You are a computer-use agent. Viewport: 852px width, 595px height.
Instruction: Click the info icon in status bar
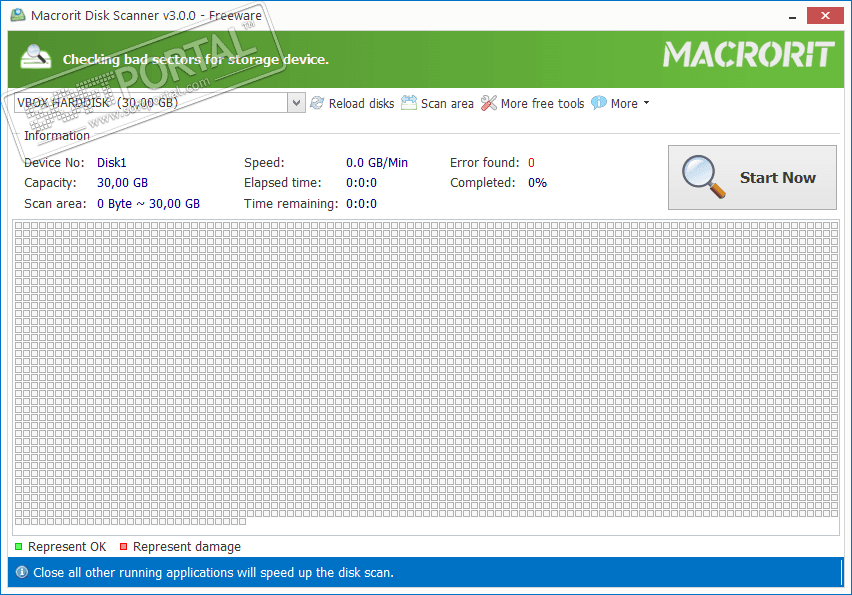point(22,572)
